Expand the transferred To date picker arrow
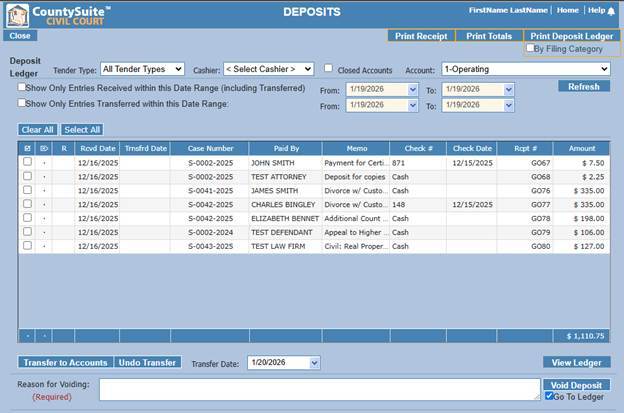 coord(509,105)
